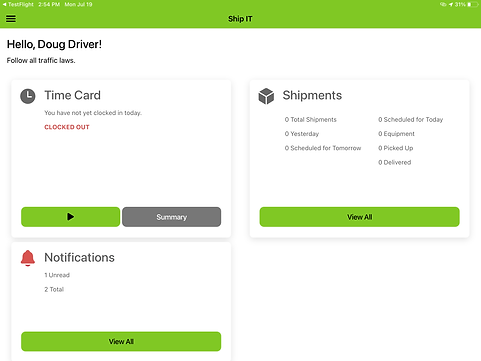The image size is (481, 361).
Task: Open the Time Card Summary button
Action: tap(171, 217)
